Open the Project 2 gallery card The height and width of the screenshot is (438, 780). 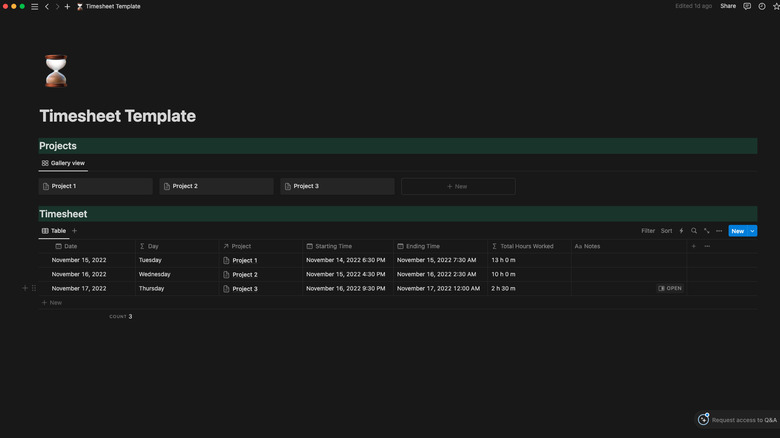click(216, 186)
